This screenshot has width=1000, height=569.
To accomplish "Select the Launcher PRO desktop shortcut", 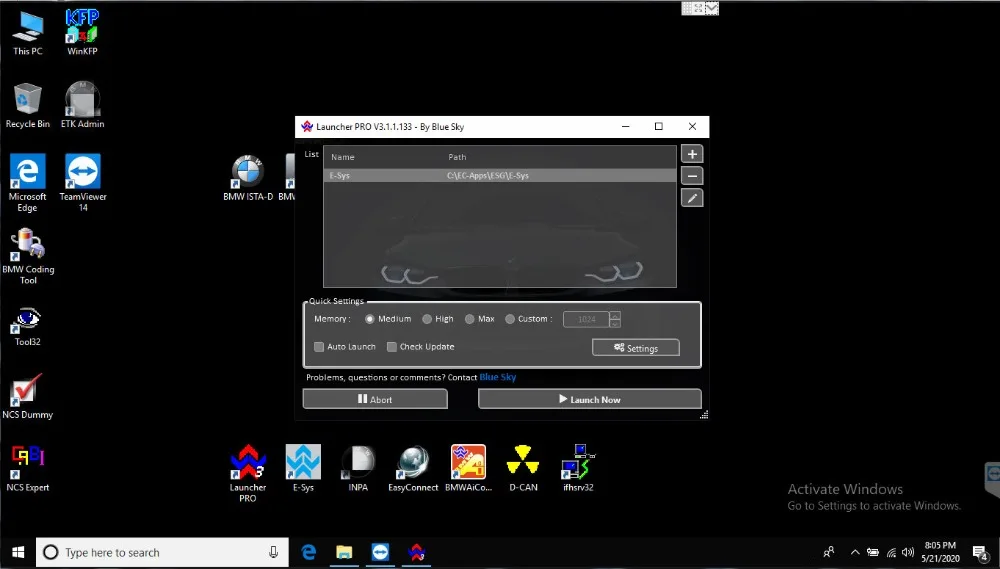I will point(247,473).
